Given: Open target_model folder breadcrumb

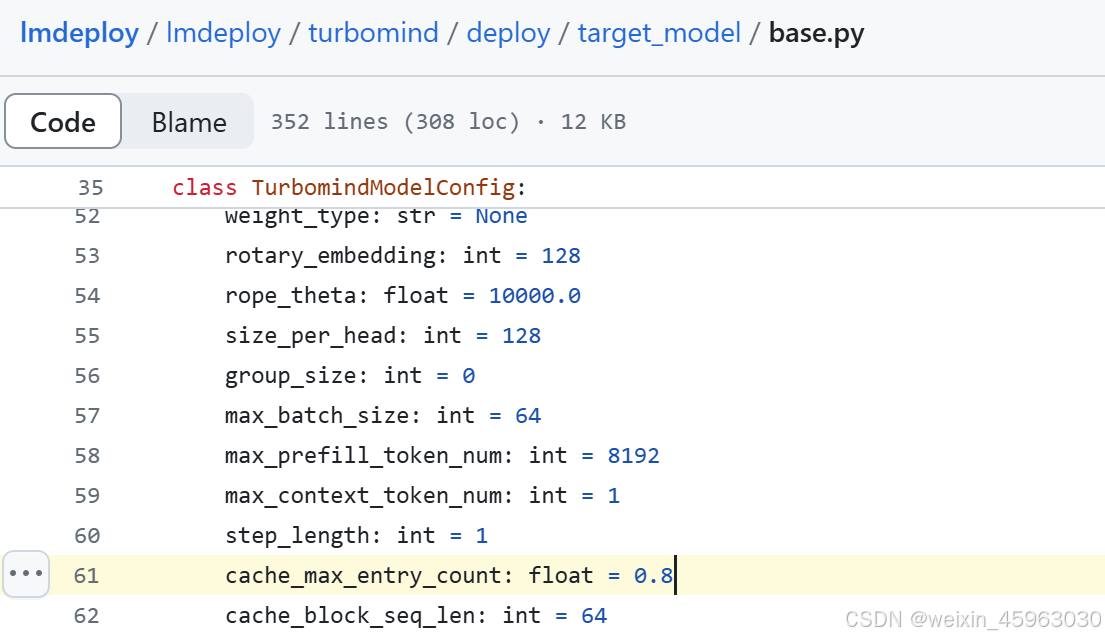Looking at the screenshot, I should pyautogui.click(x=659, y=33).
